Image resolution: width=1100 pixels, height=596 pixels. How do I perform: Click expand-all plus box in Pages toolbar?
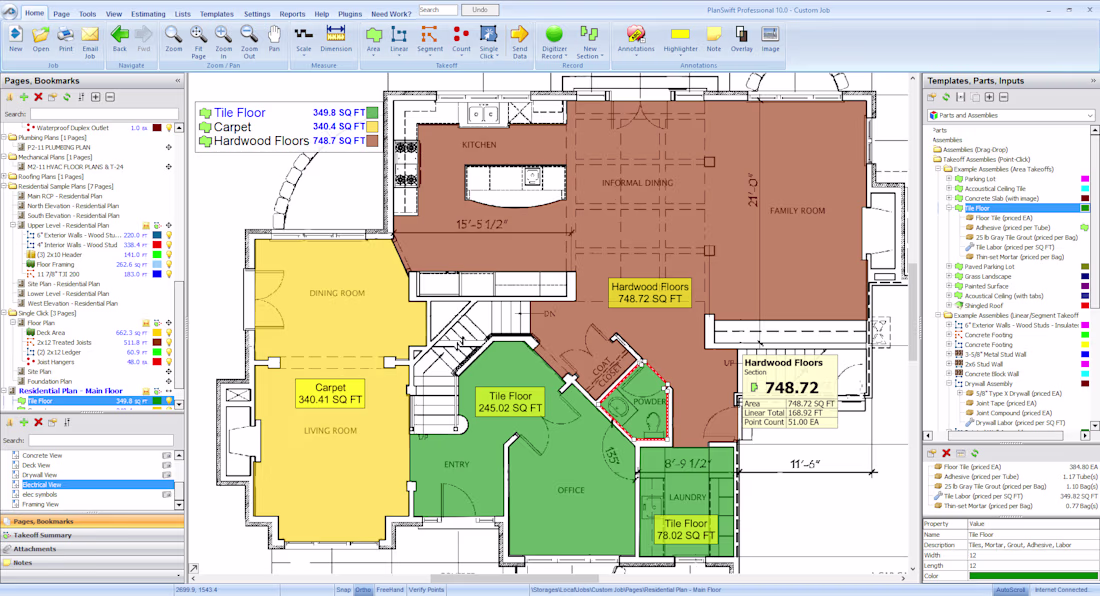pos(95,97)
